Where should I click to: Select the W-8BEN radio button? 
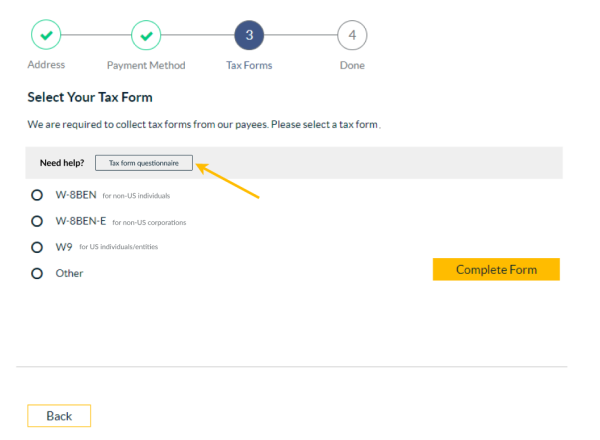click(37, 195)
